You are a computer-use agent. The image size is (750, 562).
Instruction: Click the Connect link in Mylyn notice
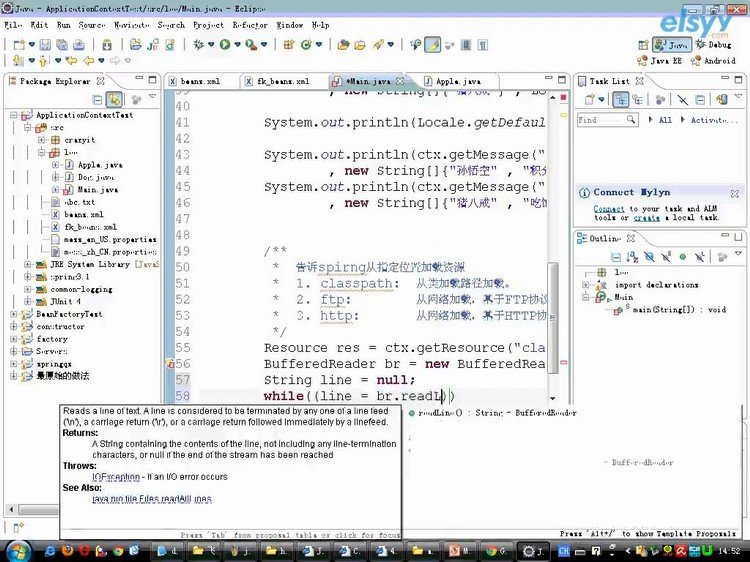click(x=609, y=209)
